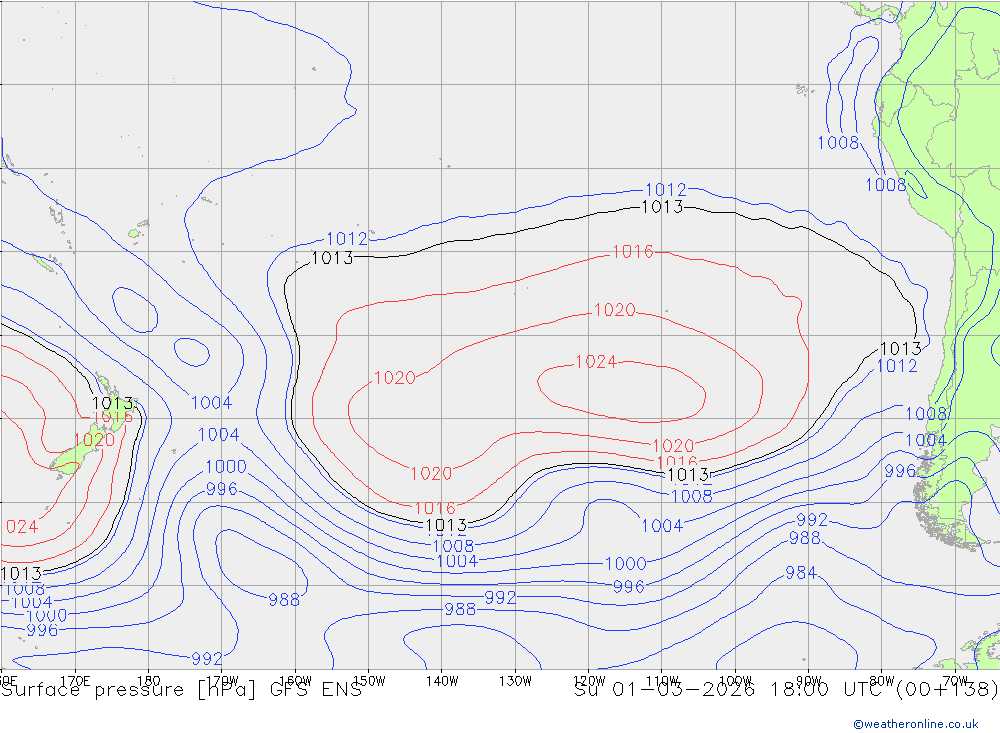This screenshot has width=1000, height=733.
Task: Click the 140W longitude label
Action: pos(442,681)
